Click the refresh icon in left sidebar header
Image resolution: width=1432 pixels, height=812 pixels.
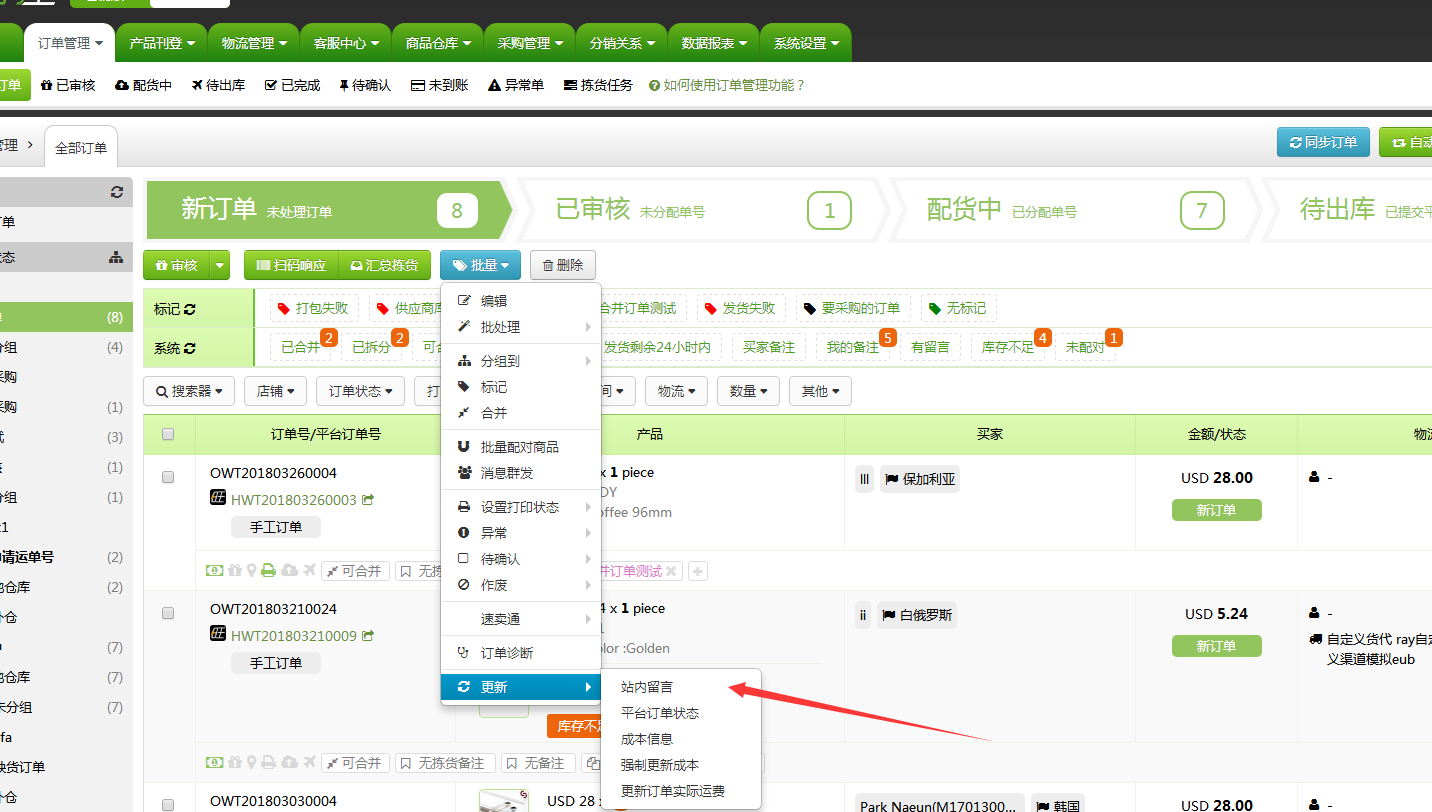[x=117, y=192]
